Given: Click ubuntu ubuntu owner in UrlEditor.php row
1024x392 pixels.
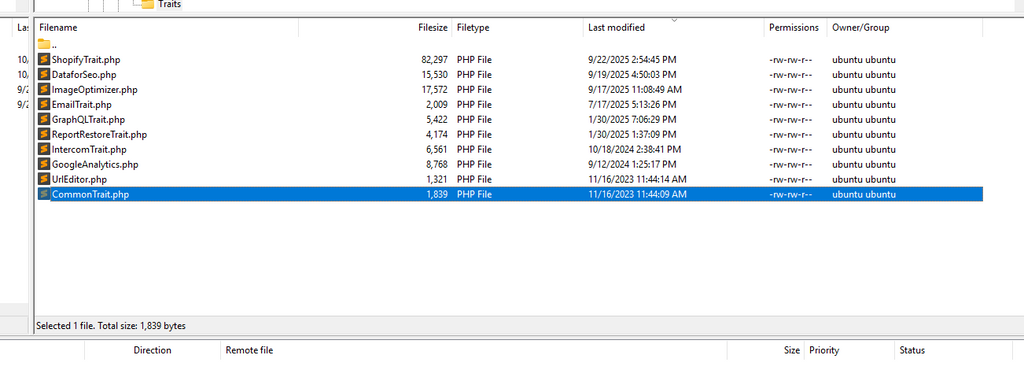Looking at the screenshot, I should (864, 180).
